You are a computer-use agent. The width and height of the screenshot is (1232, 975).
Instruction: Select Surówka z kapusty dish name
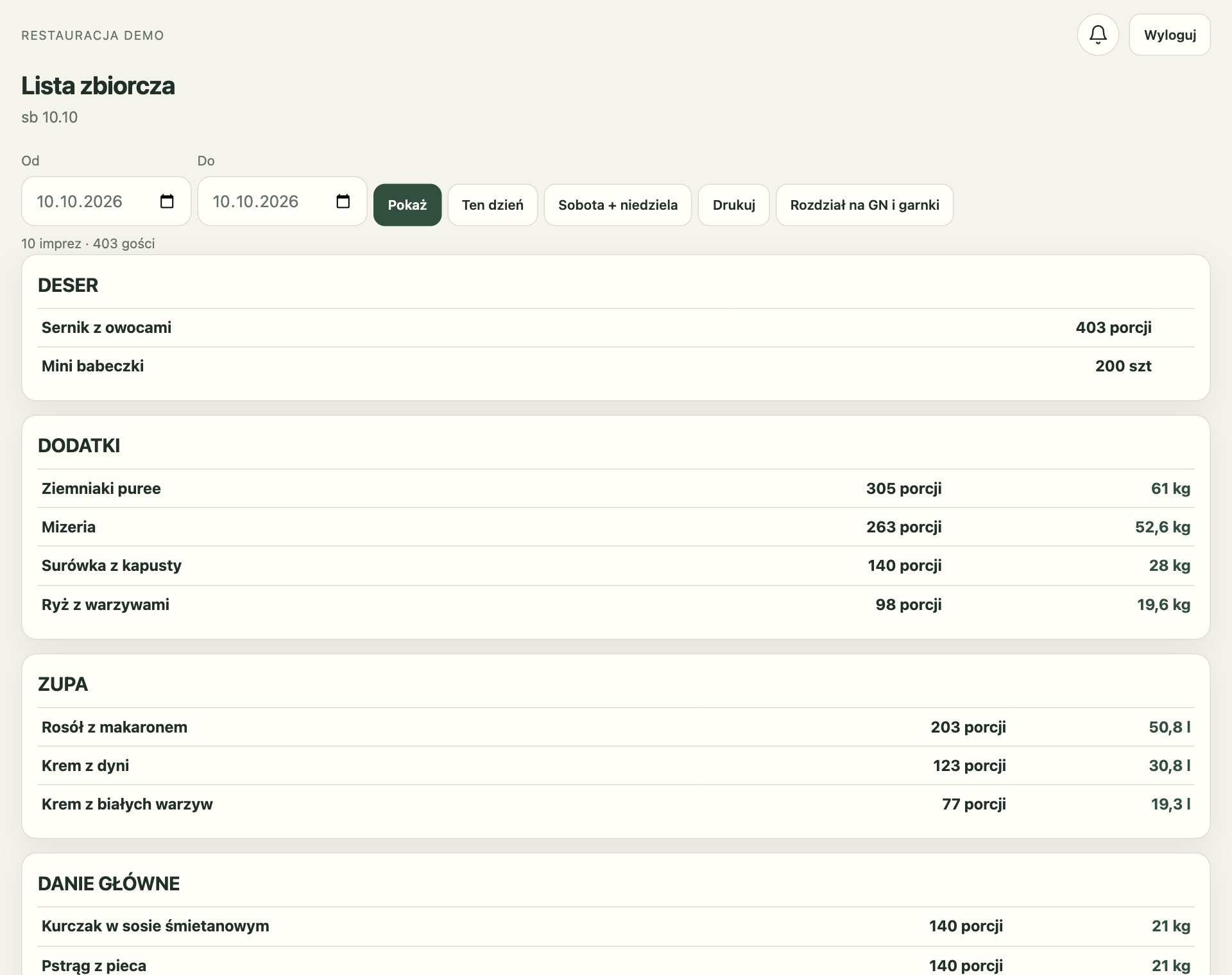pyautogui.click(x=112, y=566)
